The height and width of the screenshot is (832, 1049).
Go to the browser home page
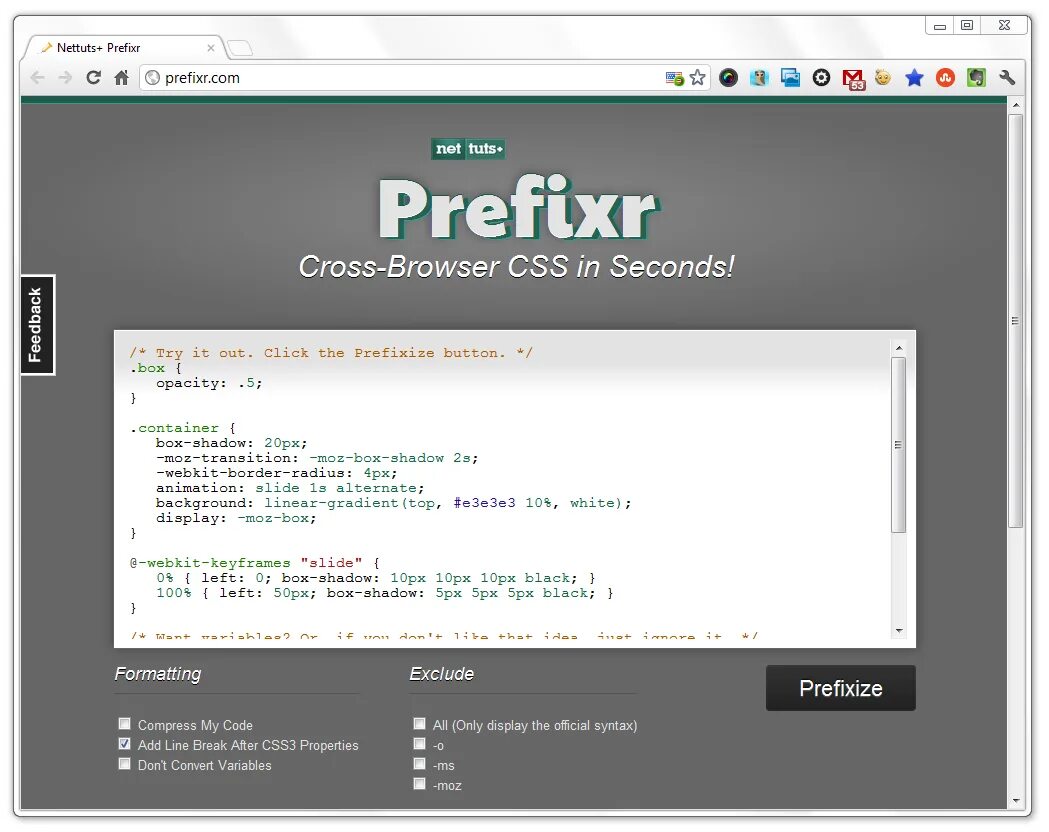click(x=121, y=78)
